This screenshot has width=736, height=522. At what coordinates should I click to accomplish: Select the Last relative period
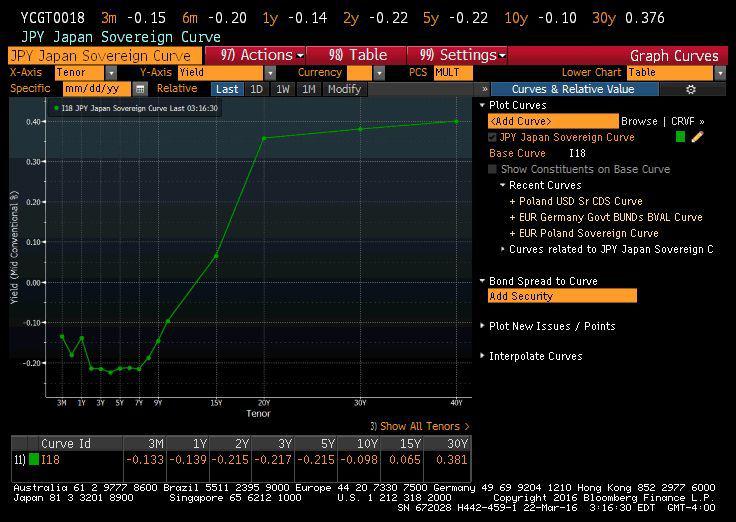click(227, 89)
